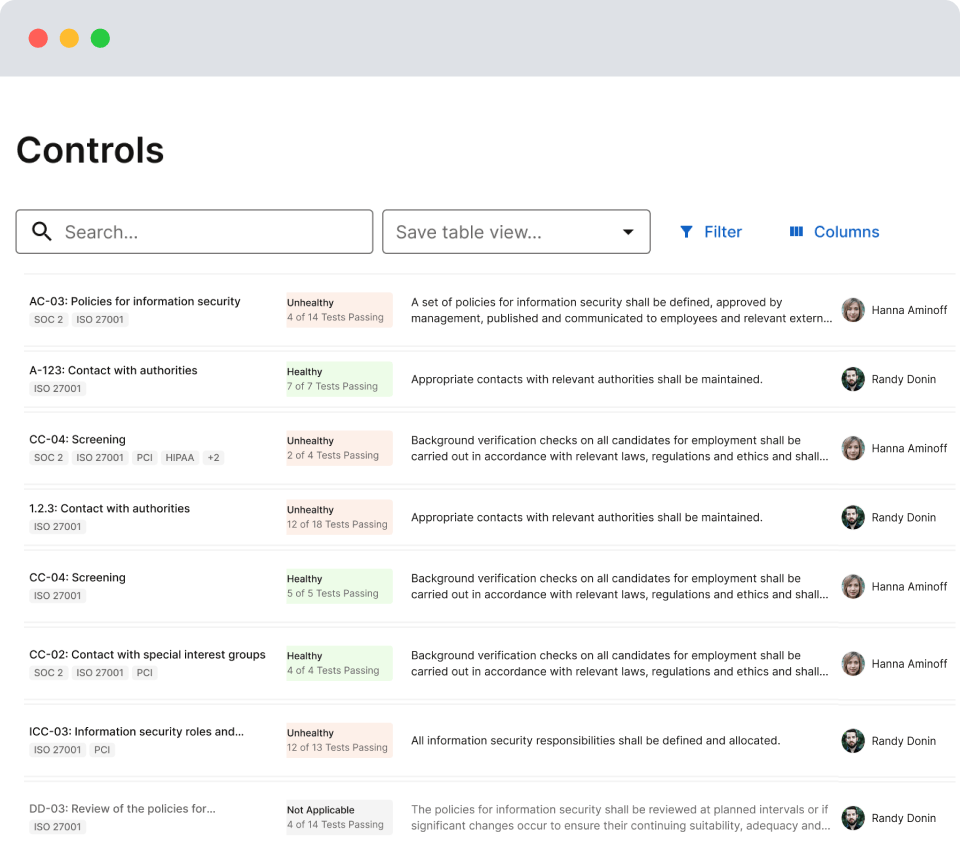Click Randy Donin name in A-123 row

click(x=904, y=380)
